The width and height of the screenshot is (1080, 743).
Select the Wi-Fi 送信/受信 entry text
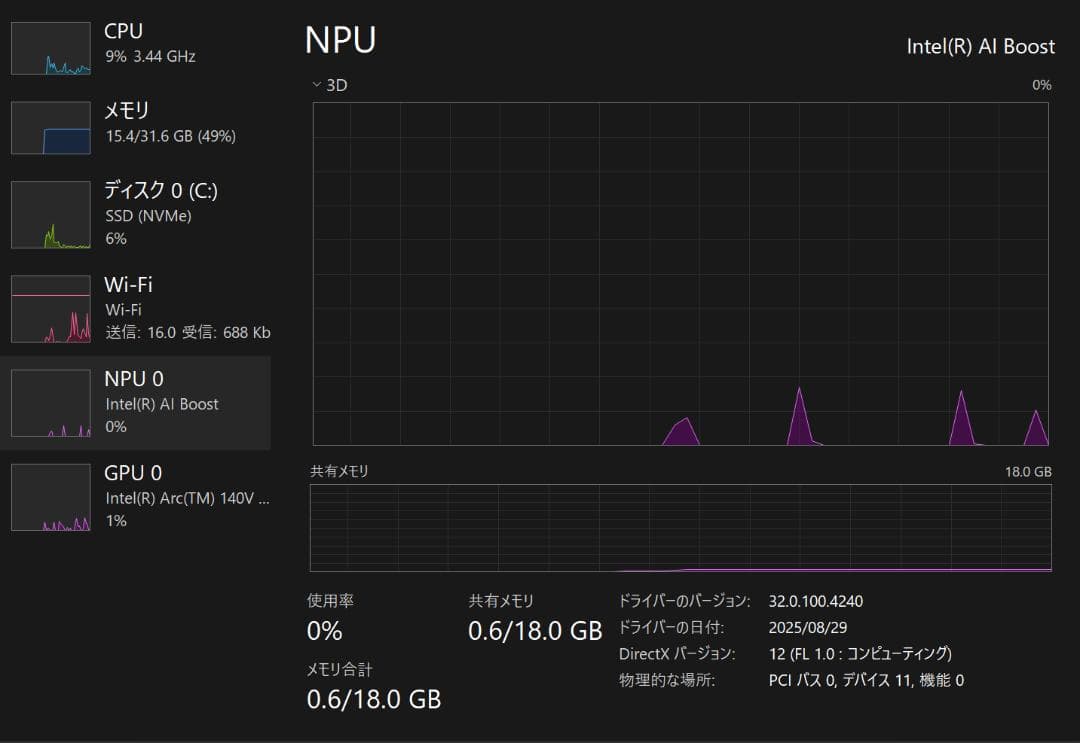click(x=187, y=332)
